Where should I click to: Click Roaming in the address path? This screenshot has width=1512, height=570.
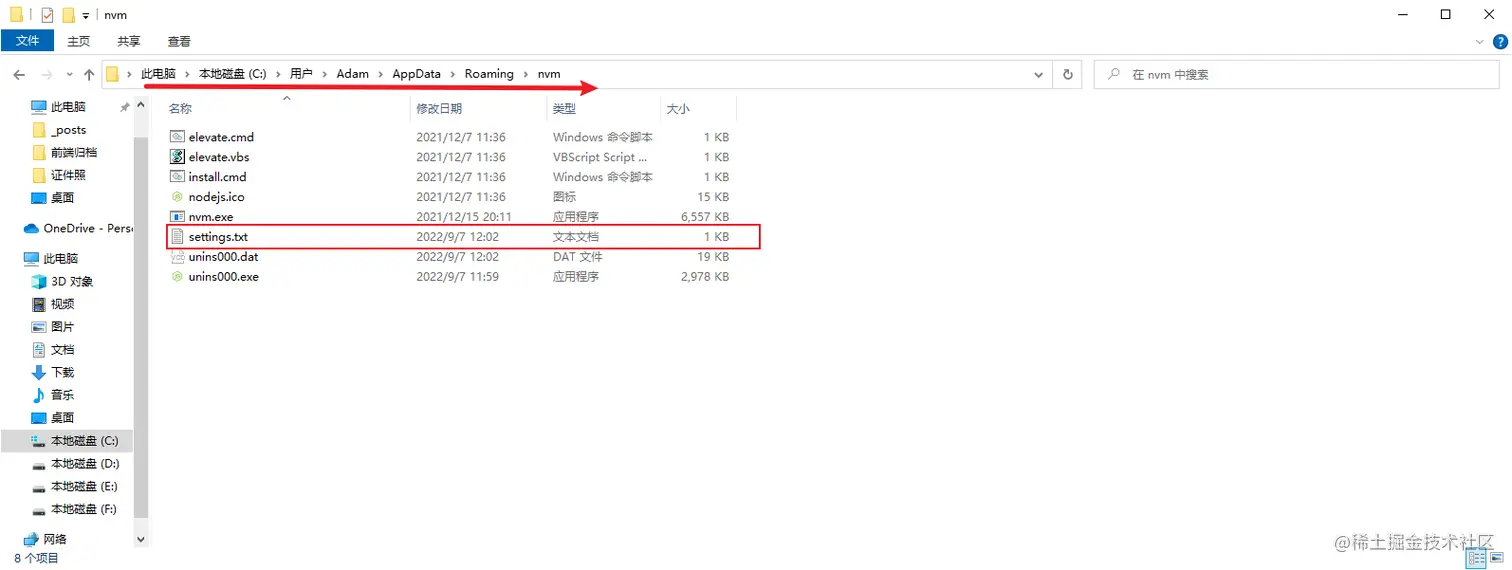[x=489, y=74]
